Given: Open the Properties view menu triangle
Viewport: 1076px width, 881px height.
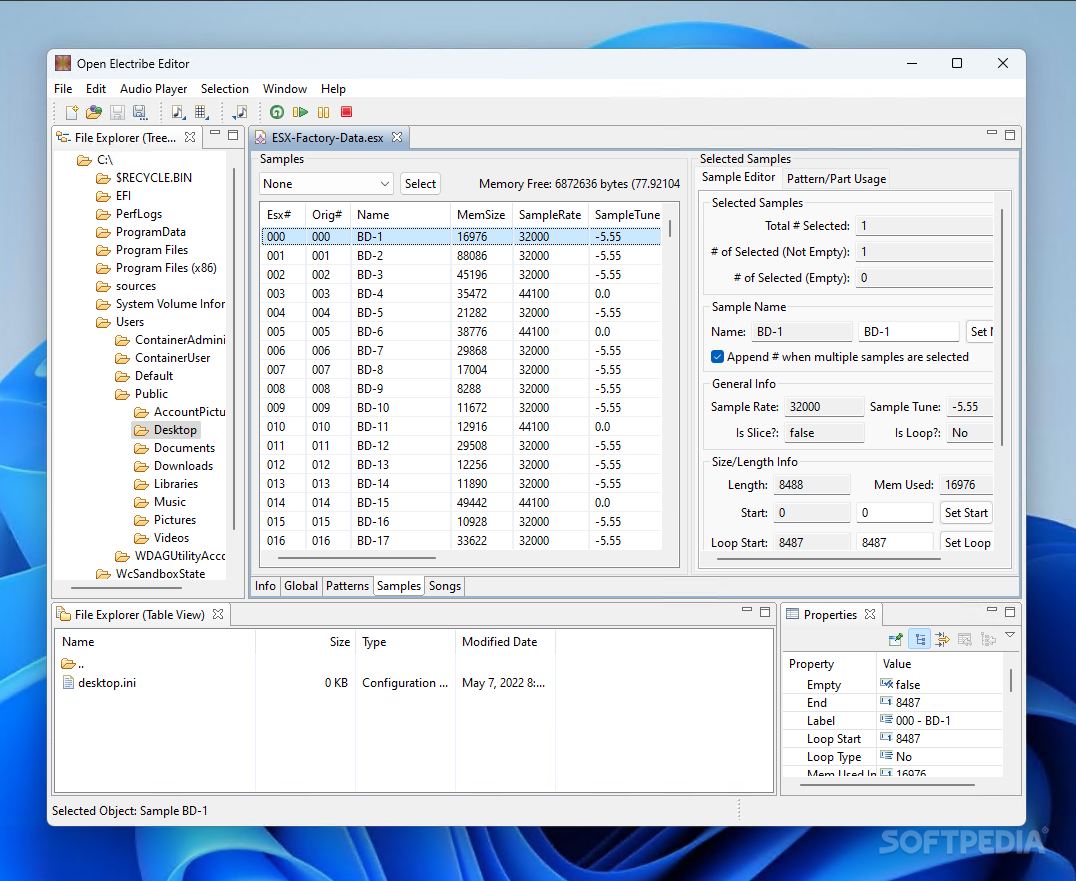Looking at the screenshot, I should pyautogui.click(x=1010, y=635).
